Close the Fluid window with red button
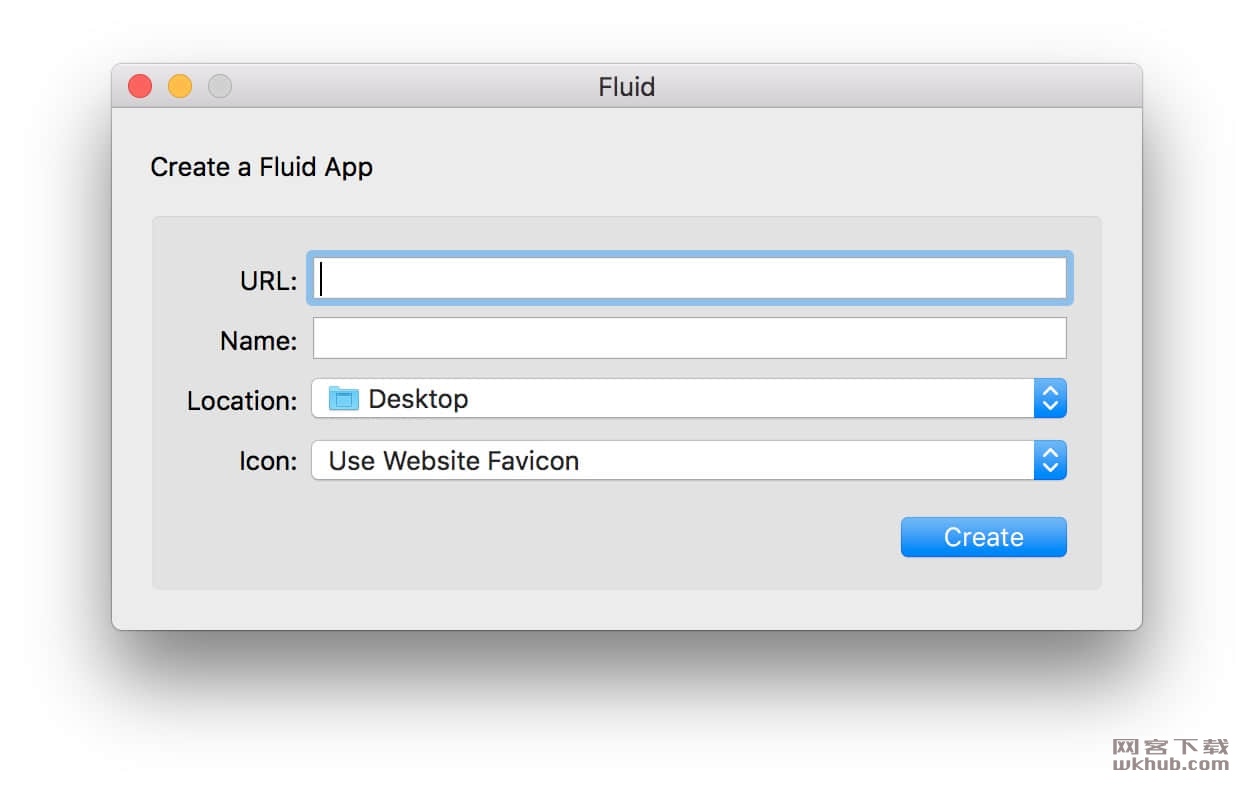Screen dimensions: 1254x790 click(140, 87)
